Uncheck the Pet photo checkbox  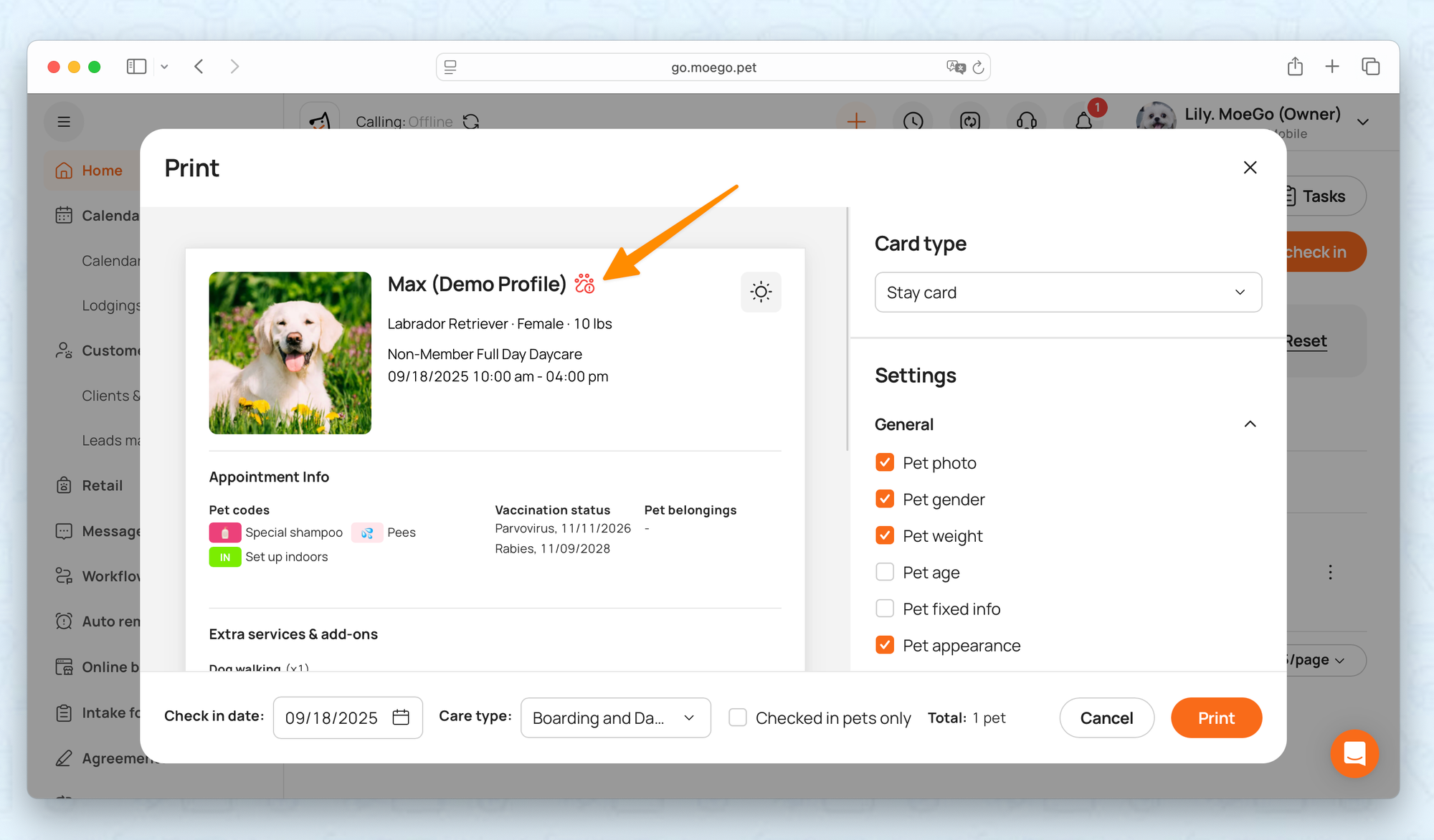(x=885, y=463)
